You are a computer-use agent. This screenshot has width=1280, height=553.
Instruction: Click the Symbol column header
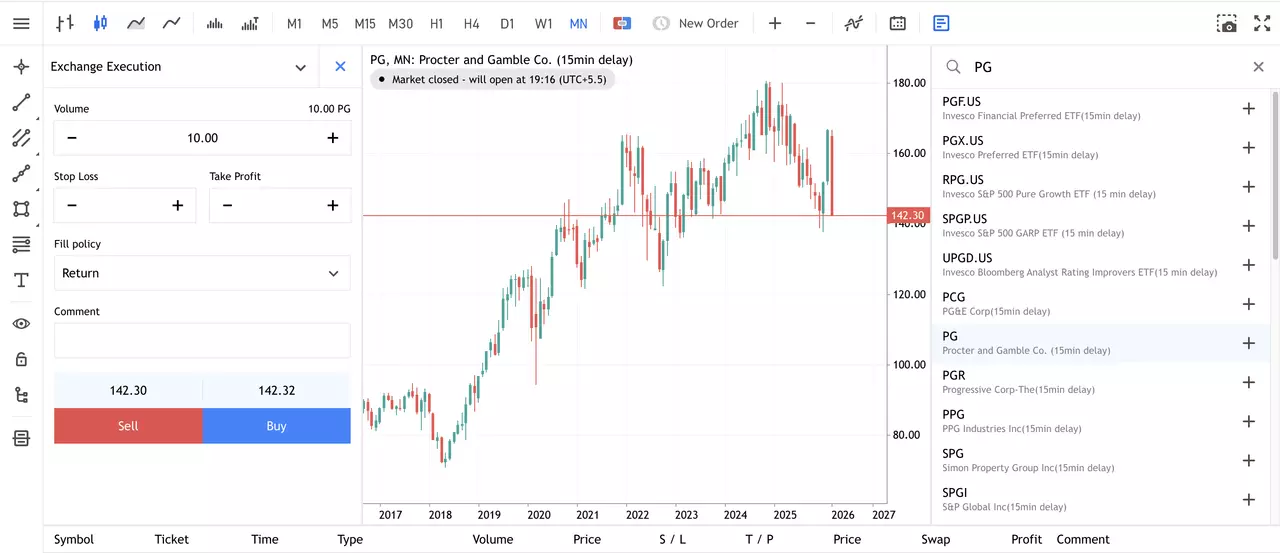pyautogui.click(x=74, y=539)
